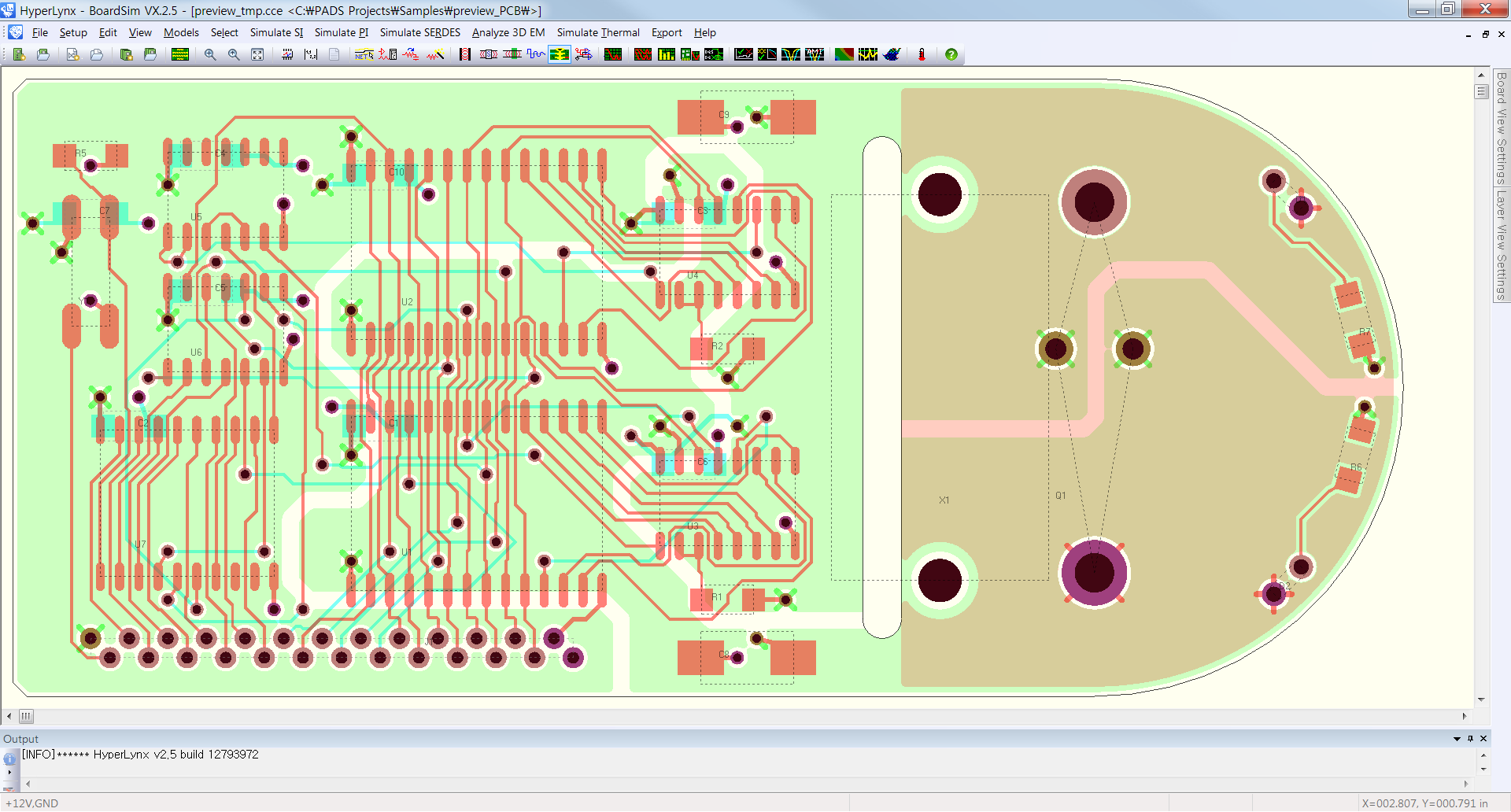Click the vertical scrollbar down arrow
This screenshot has height=812, width=1511.
[x=1481, y=699]
